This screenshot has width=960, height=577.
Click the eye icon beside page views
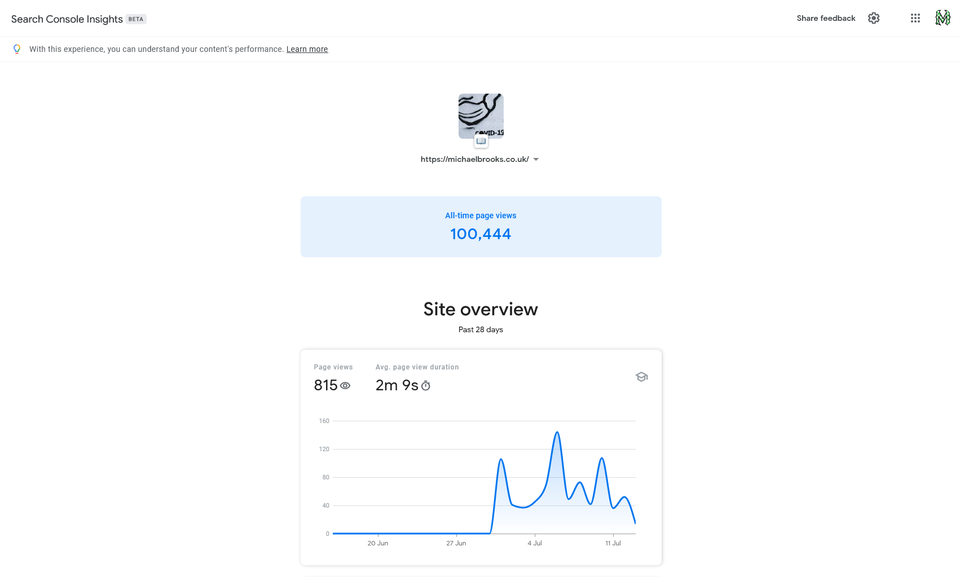click(345, 384)
